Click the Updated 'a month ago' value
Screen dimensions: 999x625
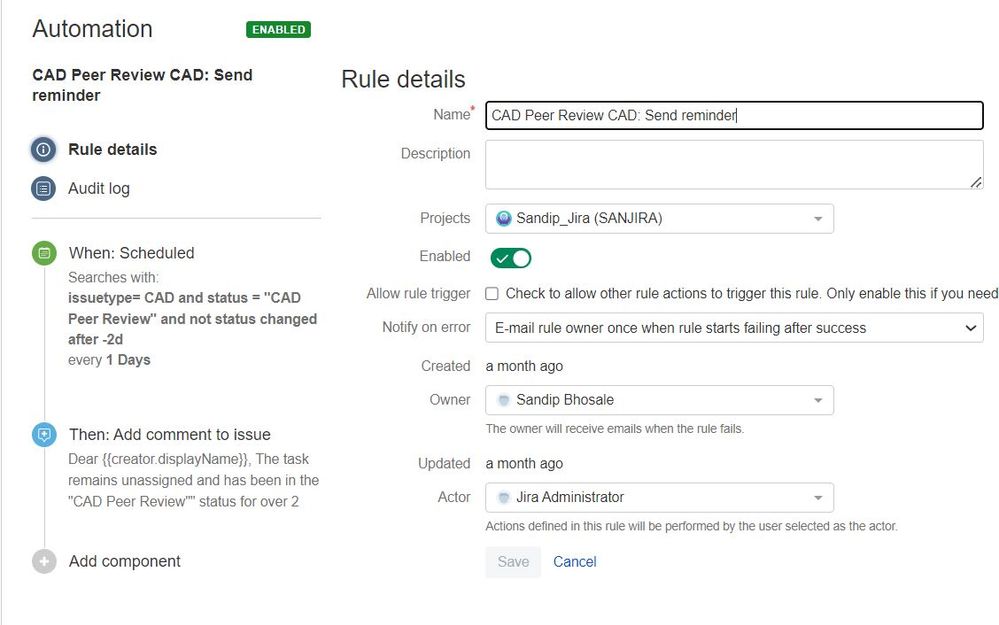[524, 464]
